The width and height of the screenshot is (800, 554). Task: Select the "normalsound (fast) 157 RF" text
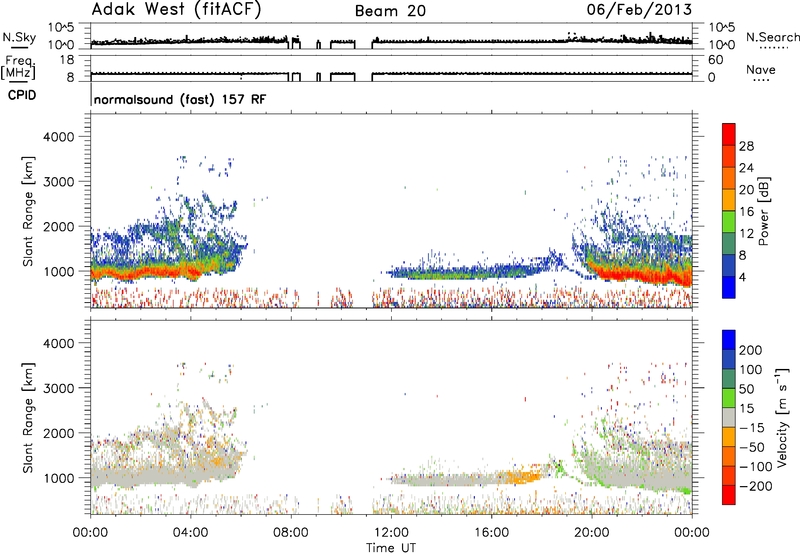click(180, 99)
